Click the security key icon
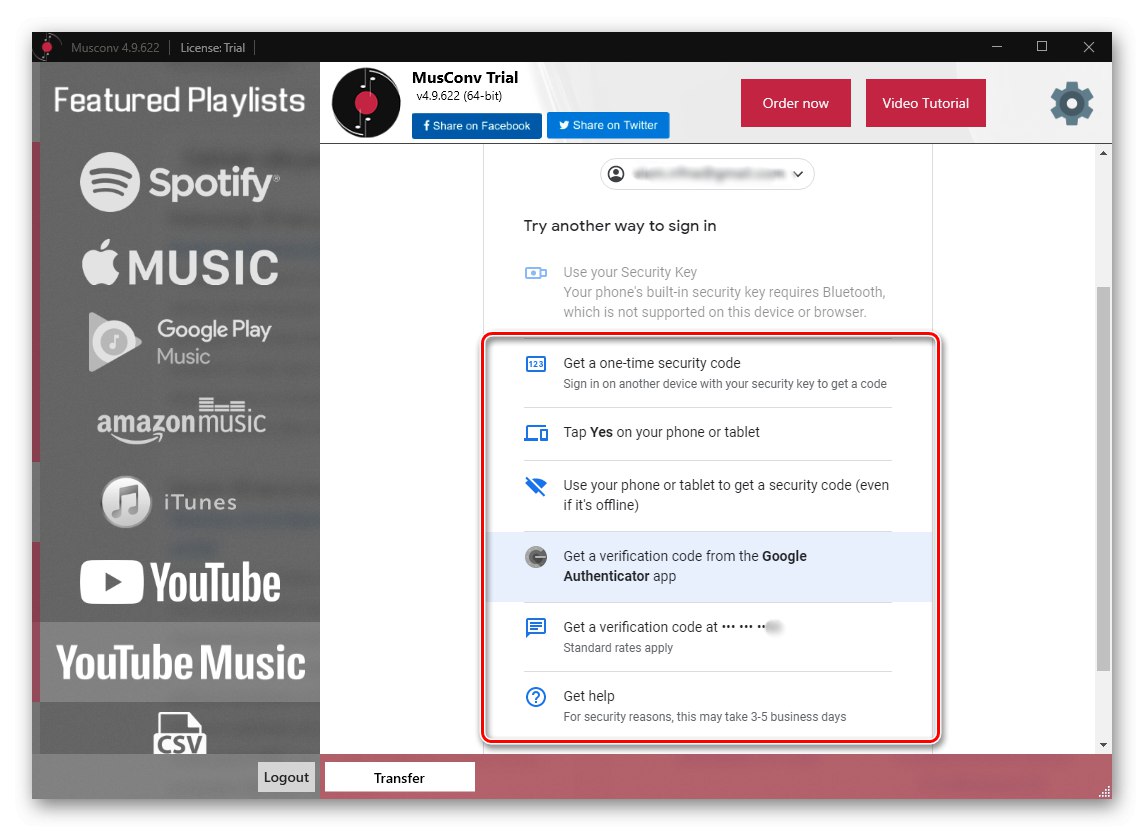Image resolution: width=1144 pixels, height=831 pixels. 536,273
